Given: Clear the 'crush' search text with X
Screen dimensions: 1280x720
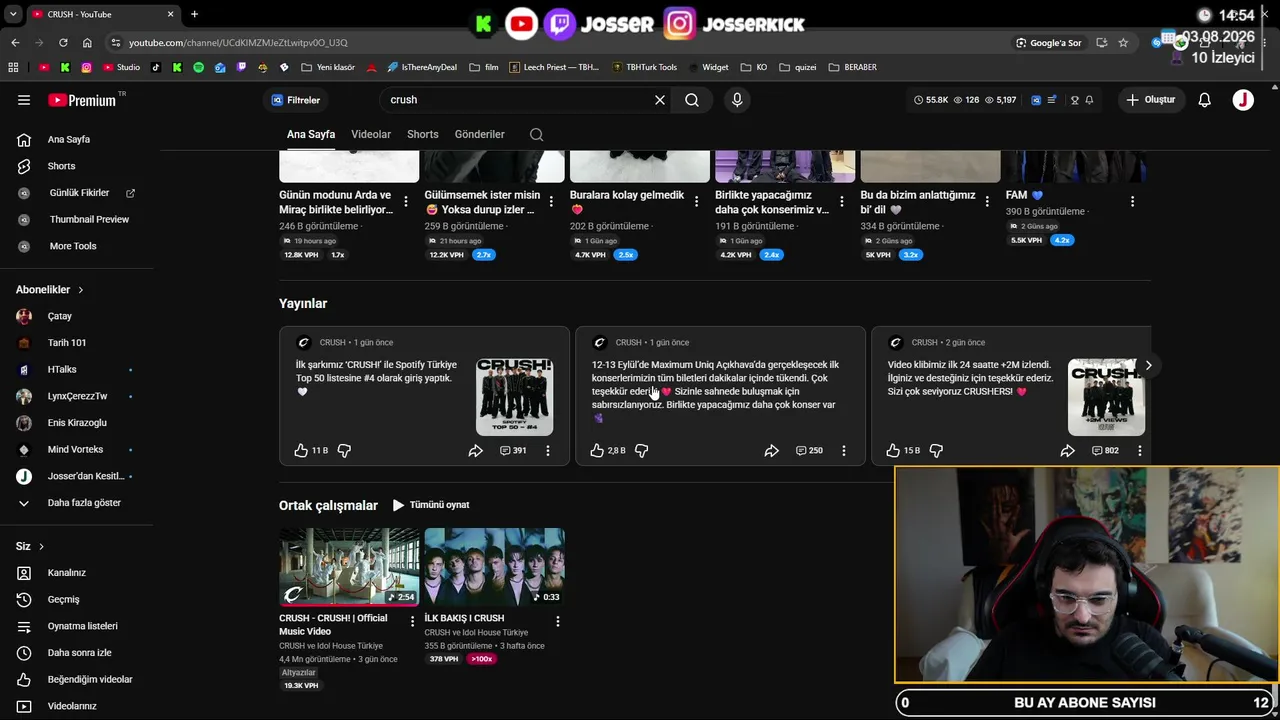Looking at the screenshot, I should 660,100.
